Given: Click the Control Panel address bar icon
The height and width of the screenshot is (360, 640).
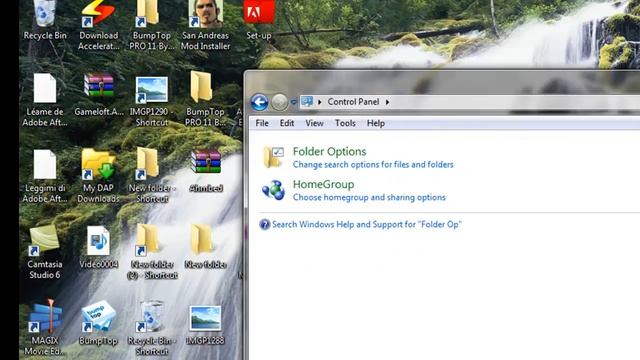Looking at the screenshot, I should coord(307,102).
